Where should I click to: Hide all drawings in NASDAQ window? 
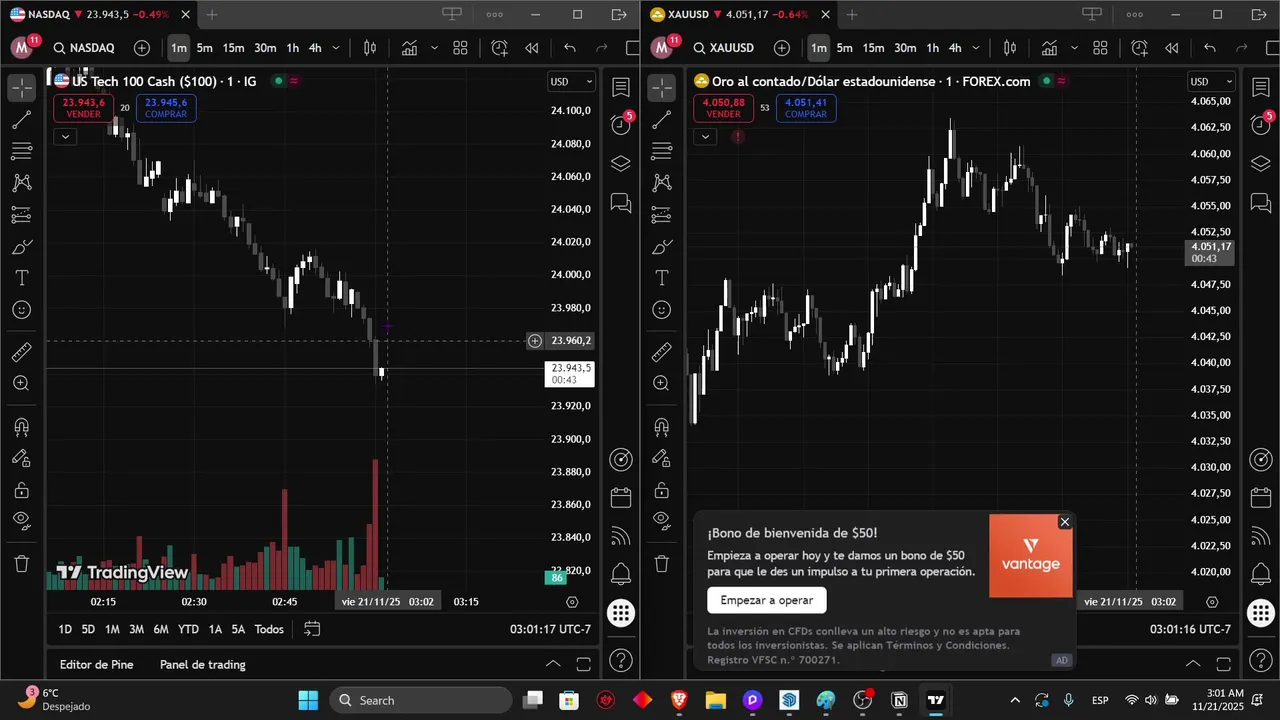tap(22, 520)
